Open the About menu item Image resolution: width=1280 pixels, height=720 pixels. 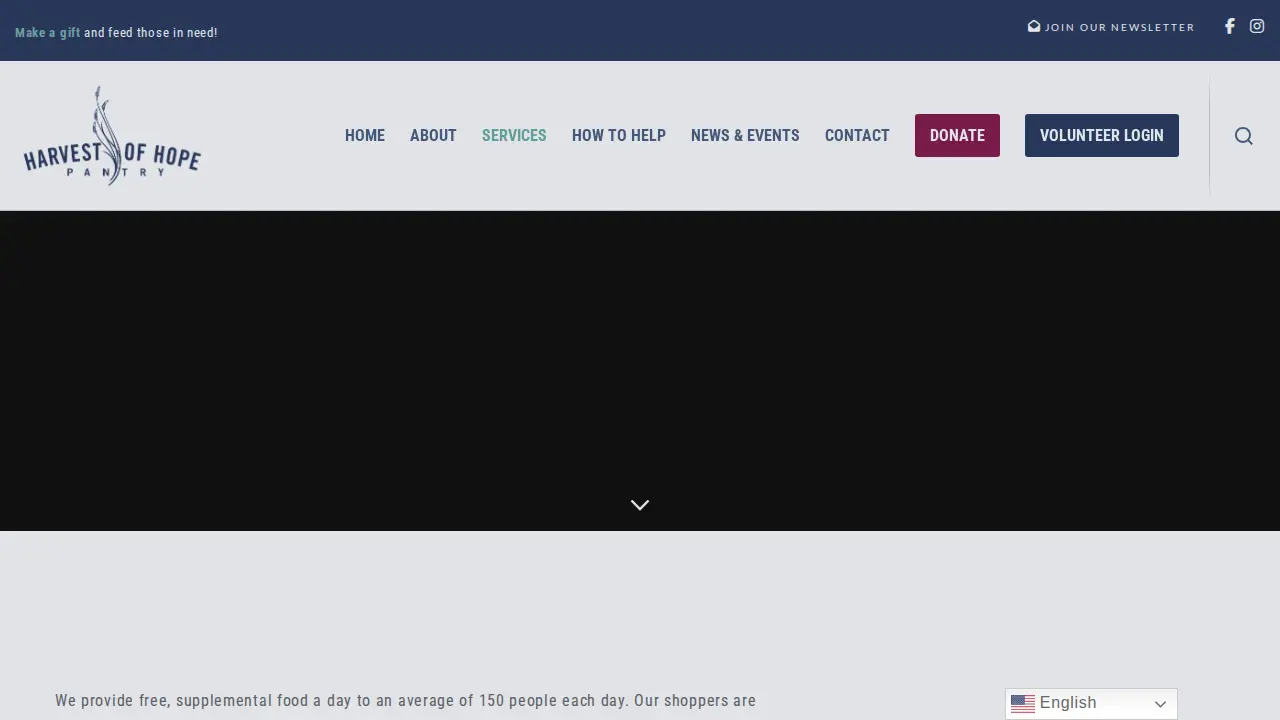[433, 135]
